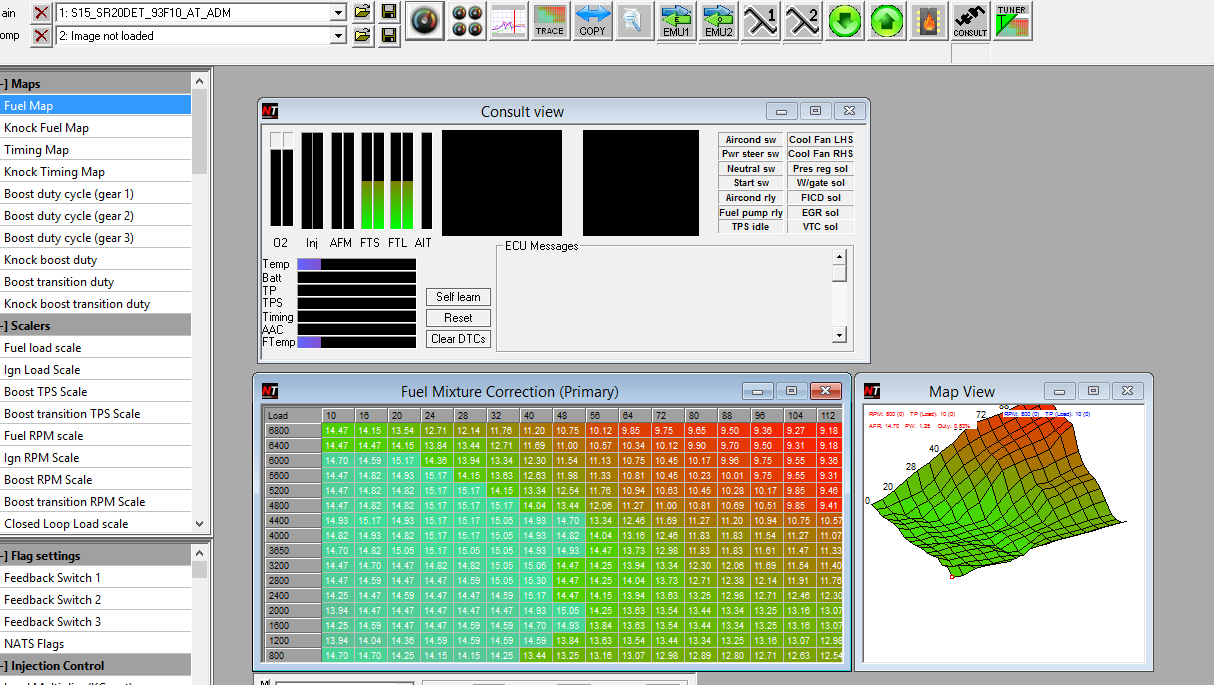1214x685 pixels.
Task: Open the main image dropdown S15_SR20DET
Action: pos(338,12)
